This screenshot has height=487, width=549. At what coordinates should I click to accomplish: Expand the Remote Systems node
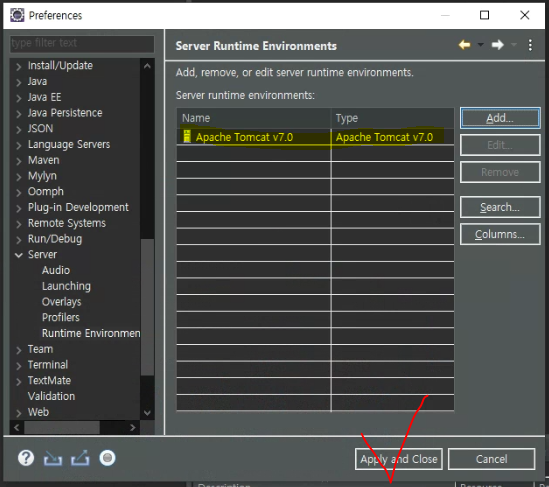tap(19, 224)
